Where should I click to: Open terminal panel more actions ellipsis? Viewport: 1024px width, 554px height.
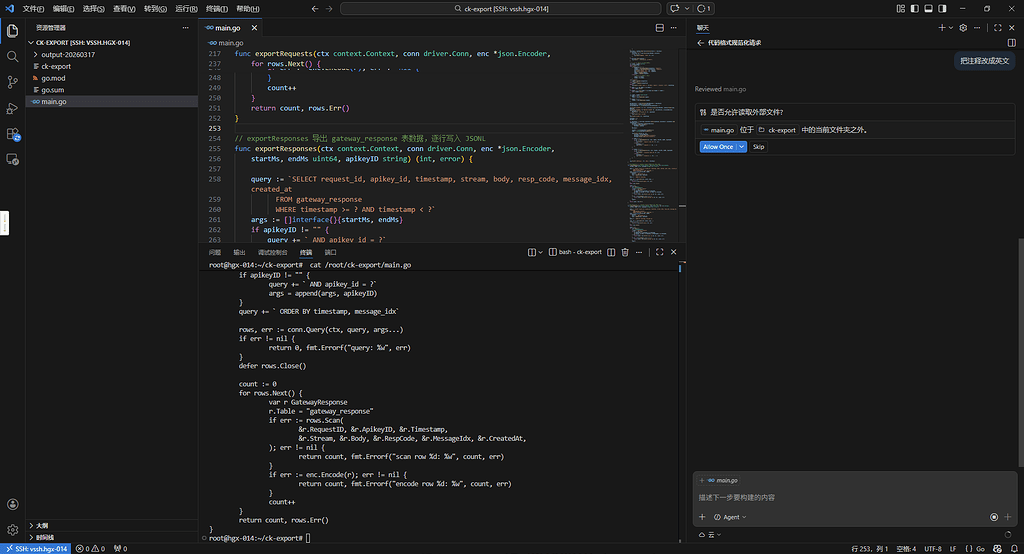tap(639, 252)
